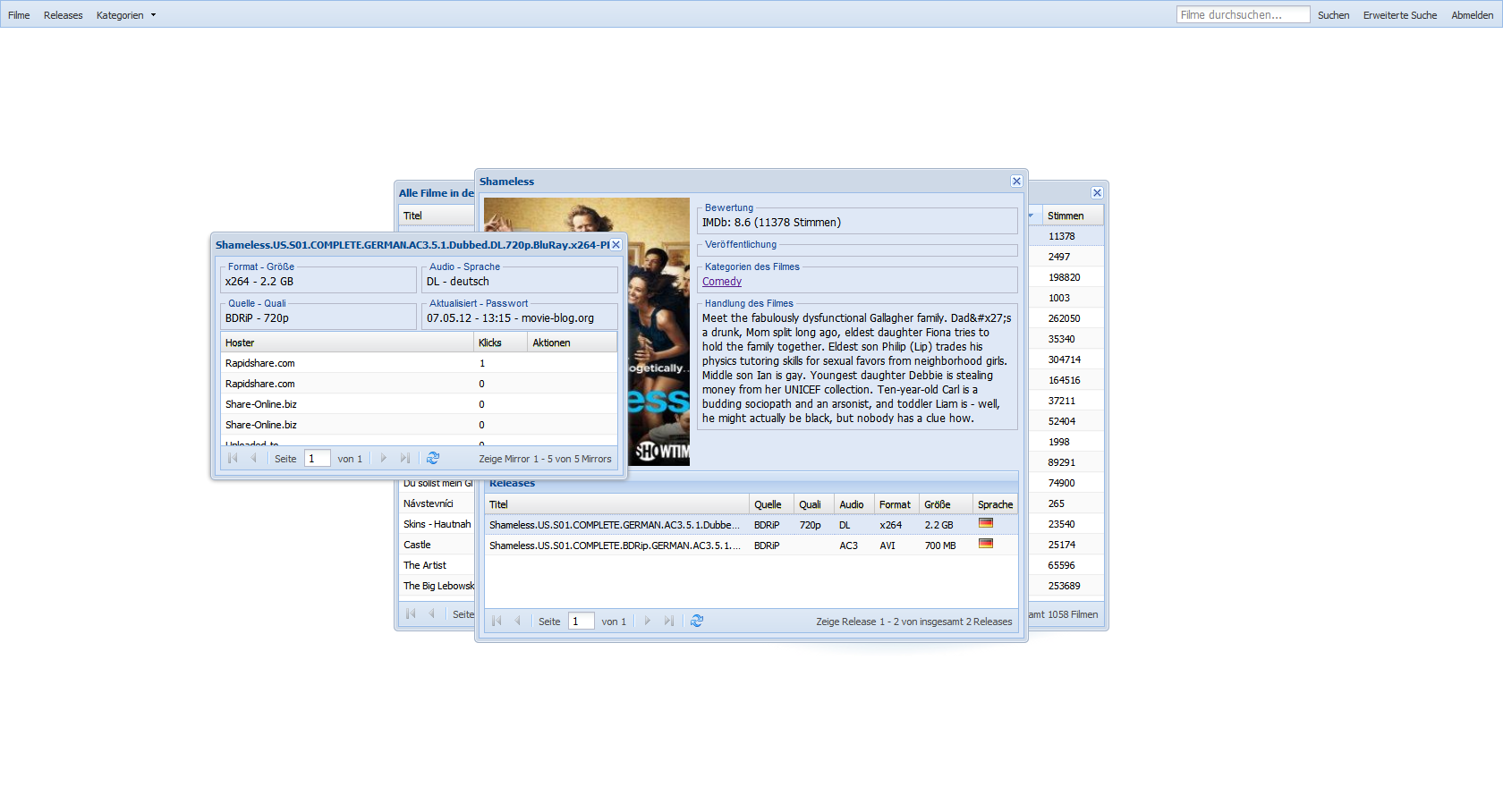Viewport: 1503px width, 812px height.
Task: Open the Releases menu in top bar
Action: click(63, 15)
